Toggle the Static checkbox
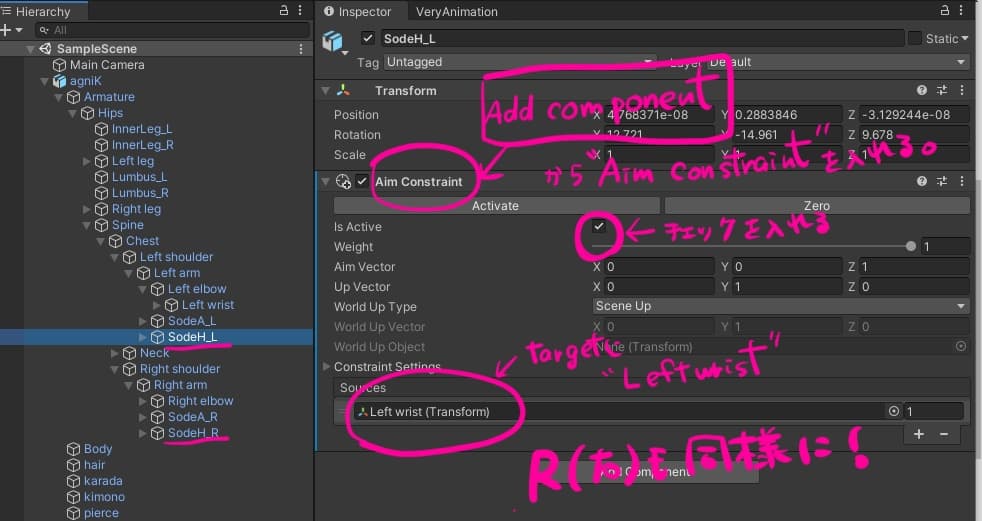 [915, 38]
